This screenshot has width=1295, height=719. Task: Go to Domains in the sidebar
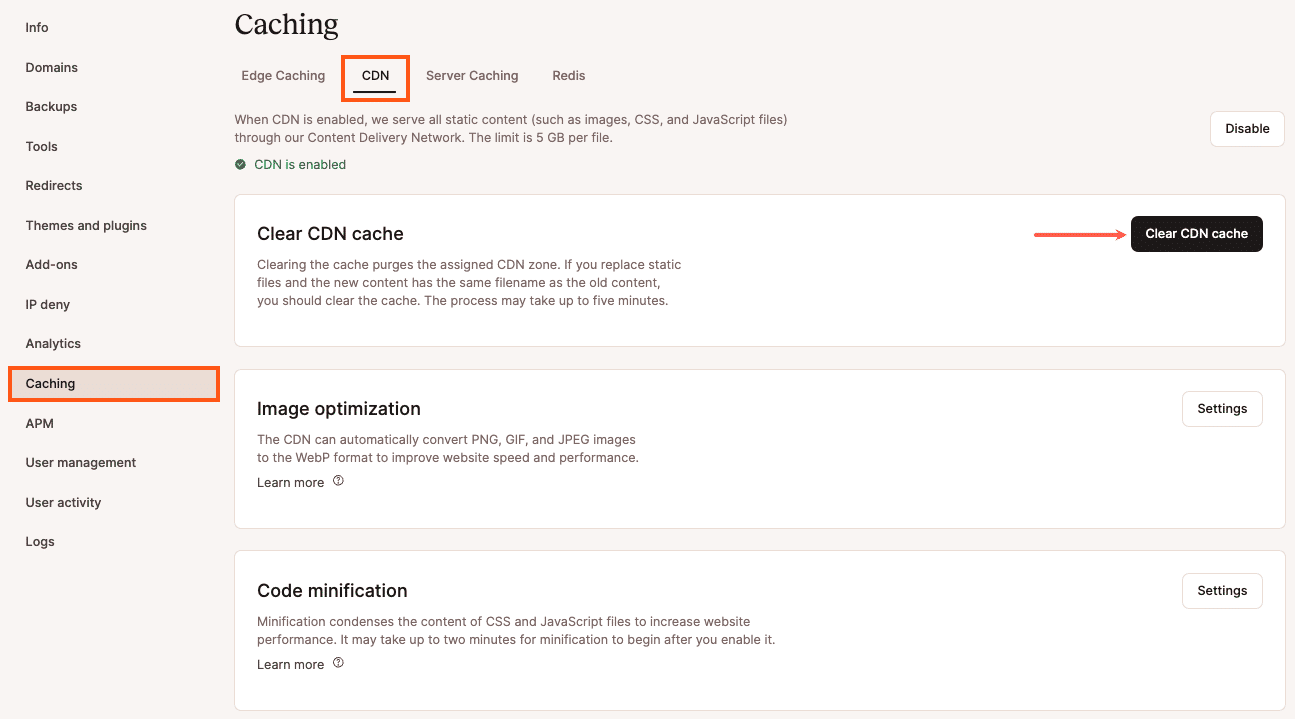tap(52, 68)
